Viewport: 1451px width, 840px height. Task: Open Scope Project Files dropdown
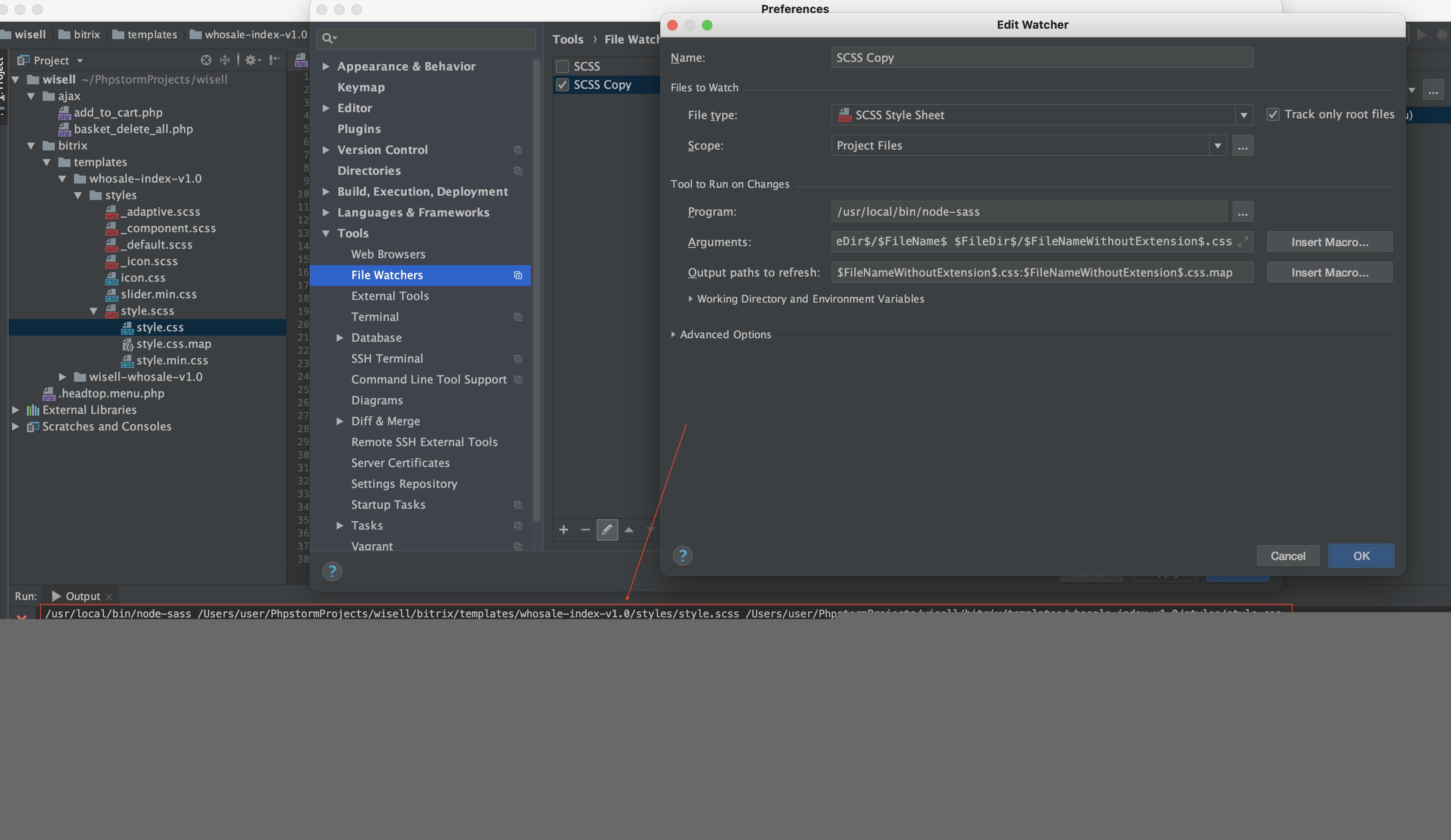1217,146
